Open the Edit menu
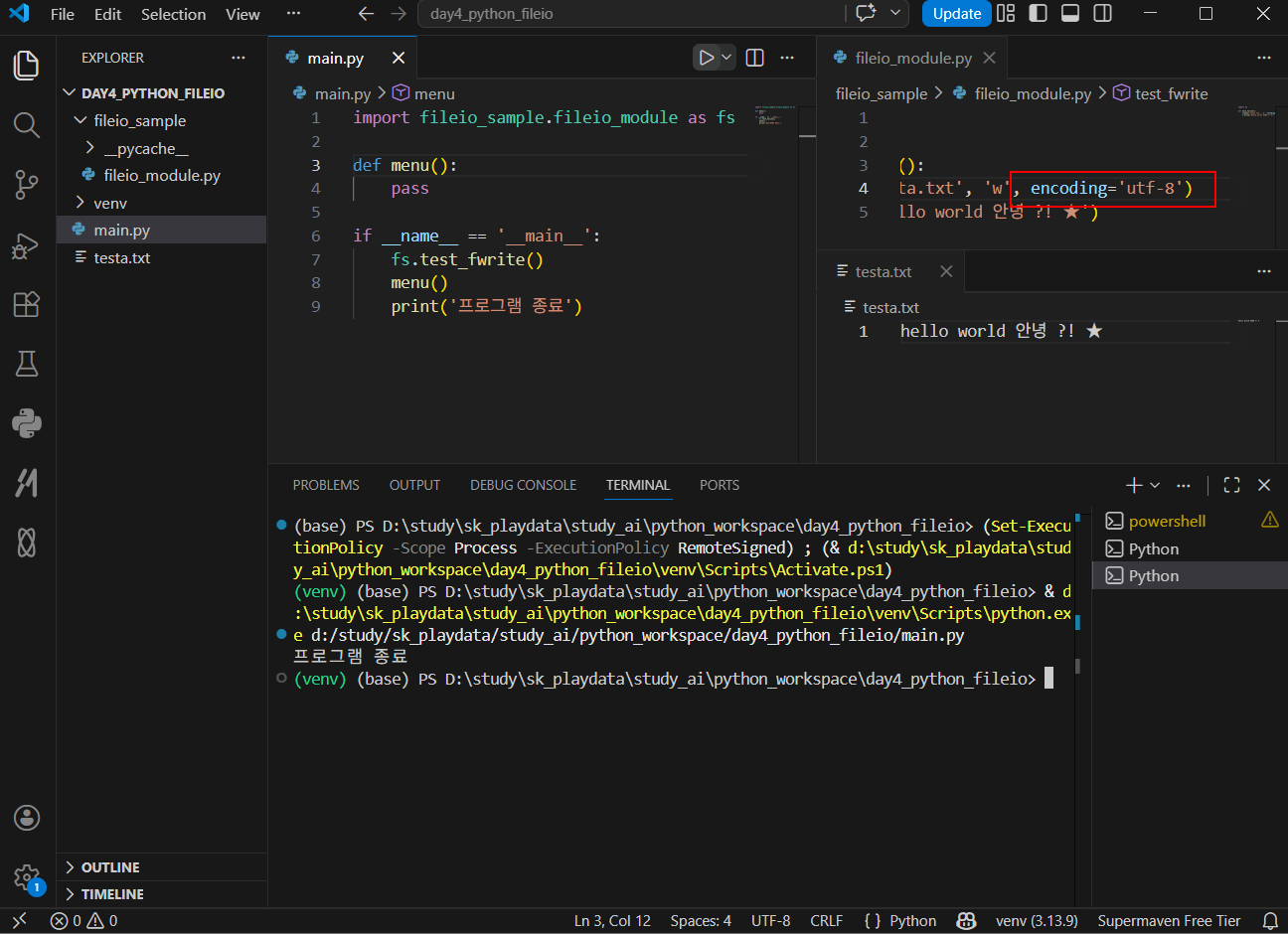The height and width of the screenshot is (934, 1288). 107,14
